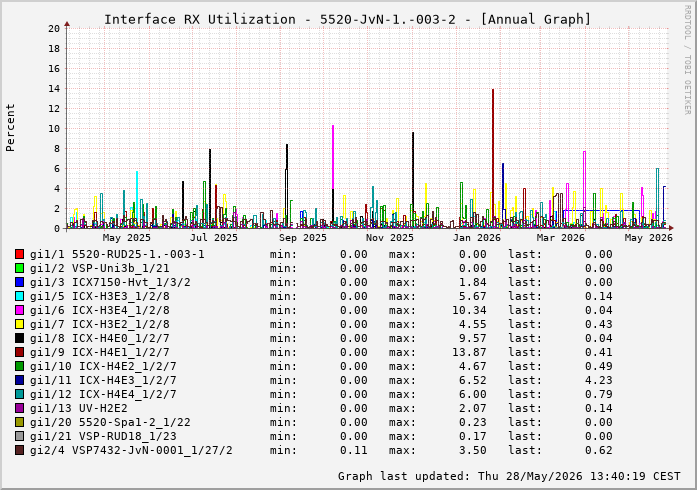Click the max value 13.87 for gi1/9
697x490 pixels.
469,352
